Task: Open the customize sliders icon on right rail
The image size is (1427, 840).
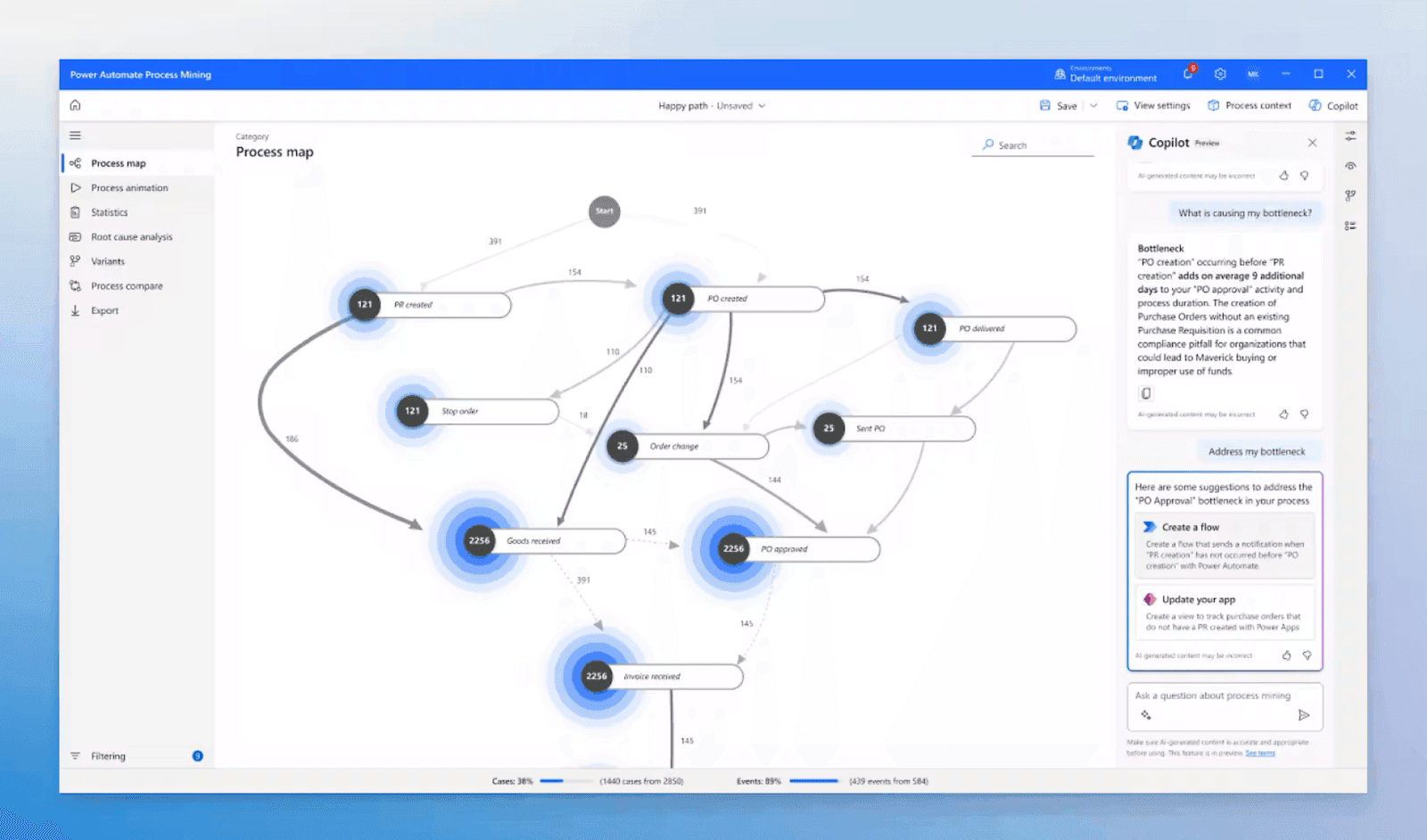Action: click(1350, 136)
